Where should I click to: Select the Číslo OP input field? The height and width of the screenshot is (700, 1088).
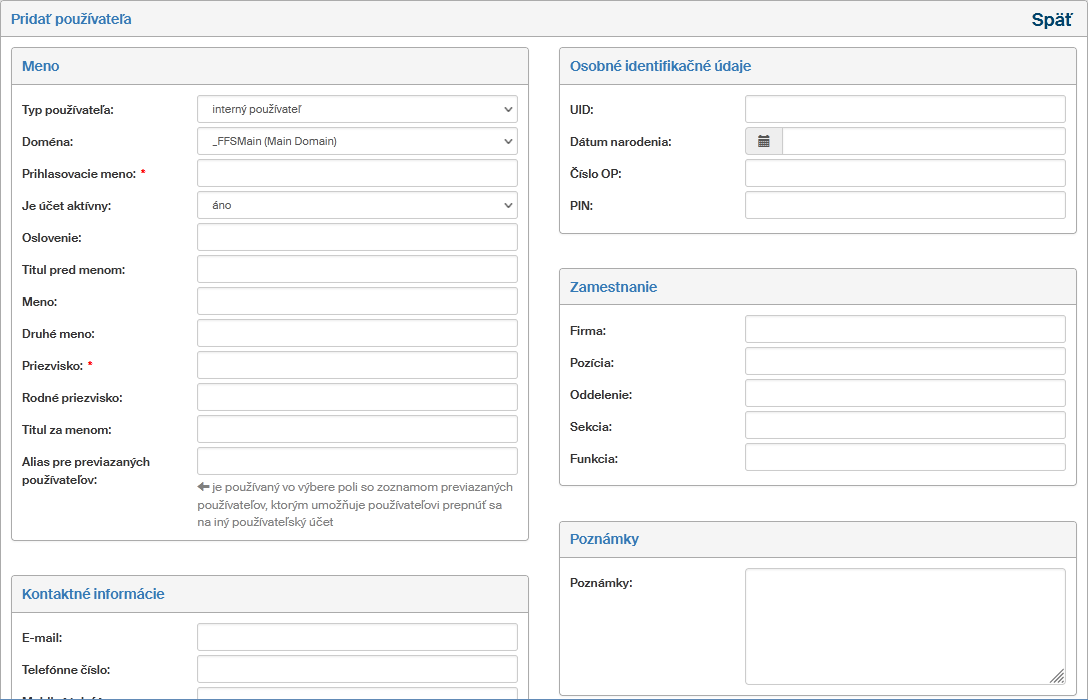(905, 173)
